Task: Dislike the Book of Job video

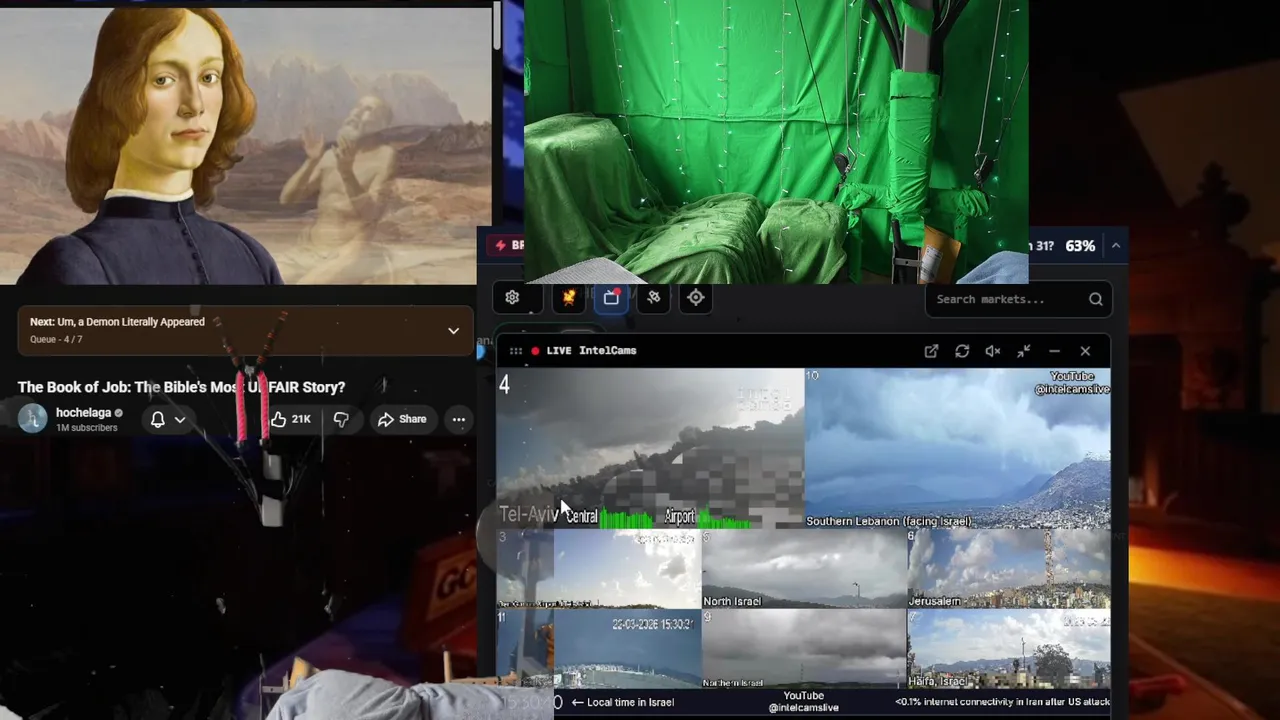Action: point(341,420)
